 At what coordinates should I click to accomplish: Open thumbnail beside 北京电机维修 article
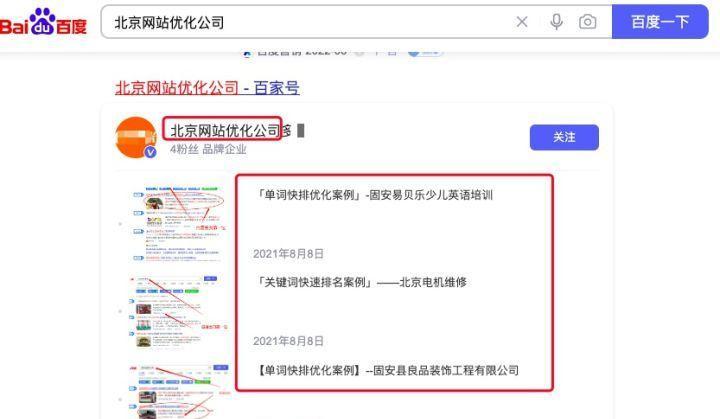[x=179, y=312]
